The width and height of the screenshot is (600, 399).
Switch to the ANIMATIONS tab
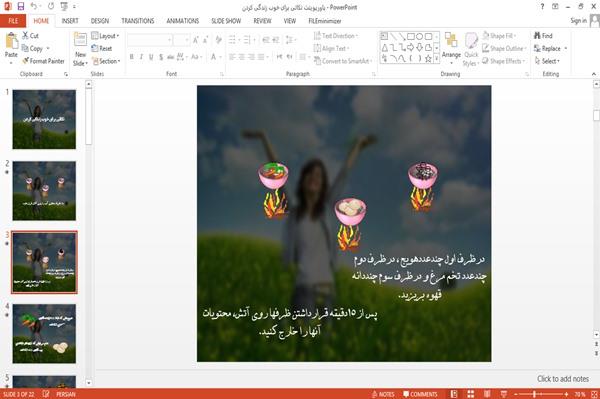(x=183, y=21)
